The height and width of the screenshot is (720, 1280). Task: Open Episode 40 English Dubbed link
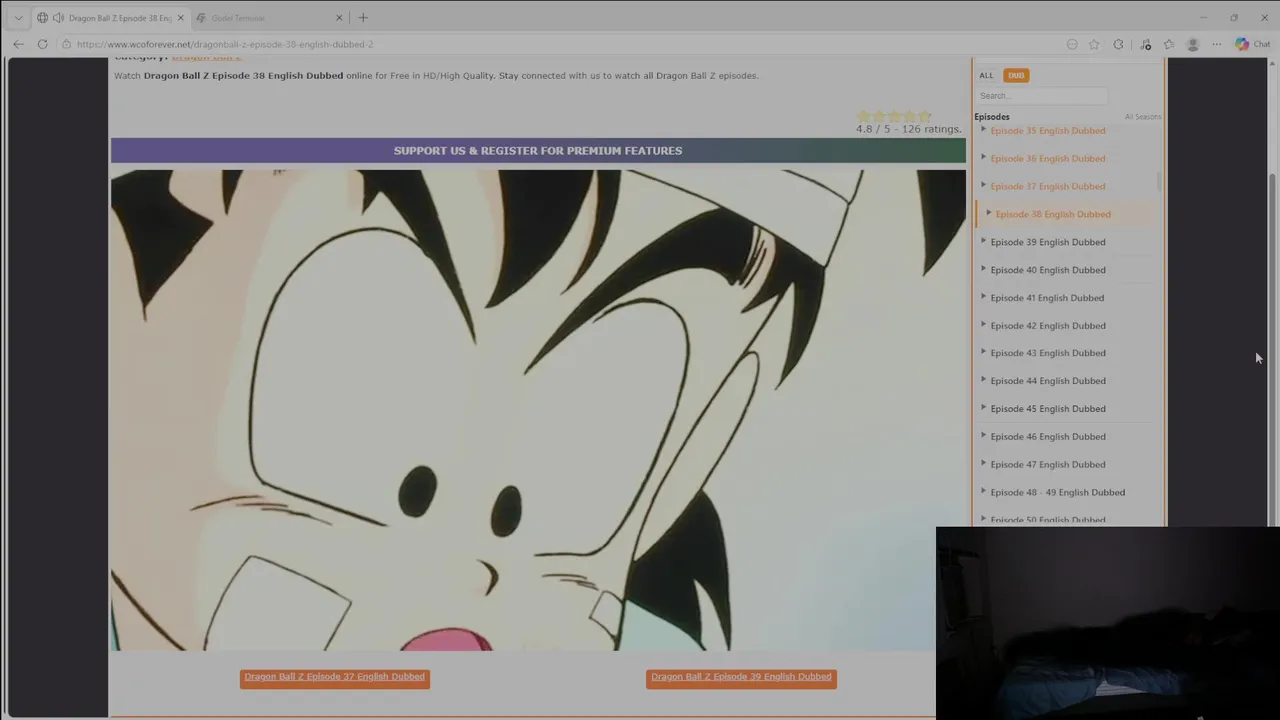coord(1048,270)
